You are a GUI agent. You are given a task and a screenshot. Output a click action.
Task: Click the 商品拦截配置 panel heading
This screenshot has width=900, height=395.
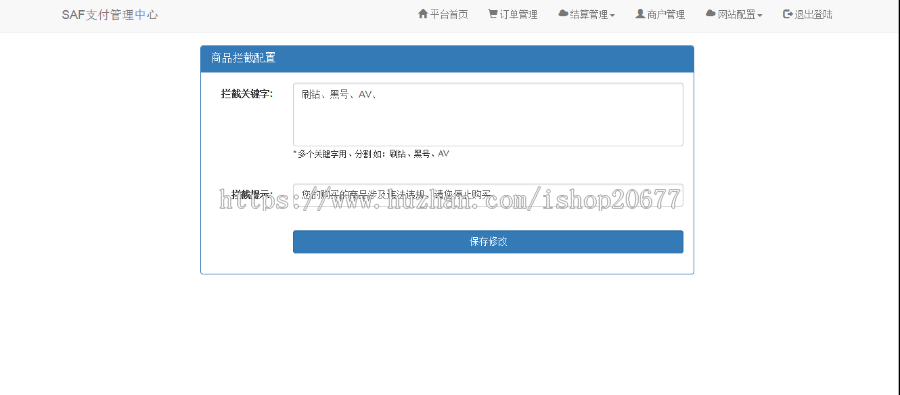coord(447,59)
